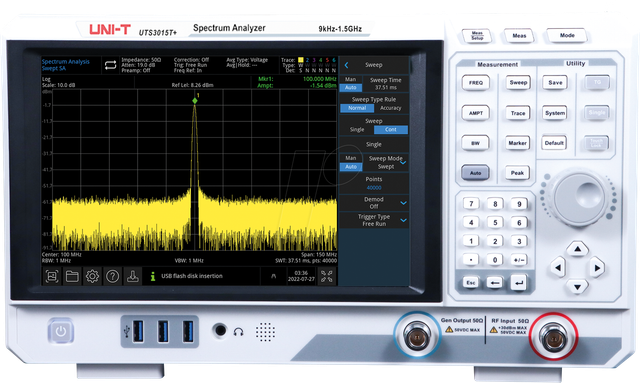Viewport: 640px width, 383px height.
Task: Push the up arrow key
Action: [577, 249]
